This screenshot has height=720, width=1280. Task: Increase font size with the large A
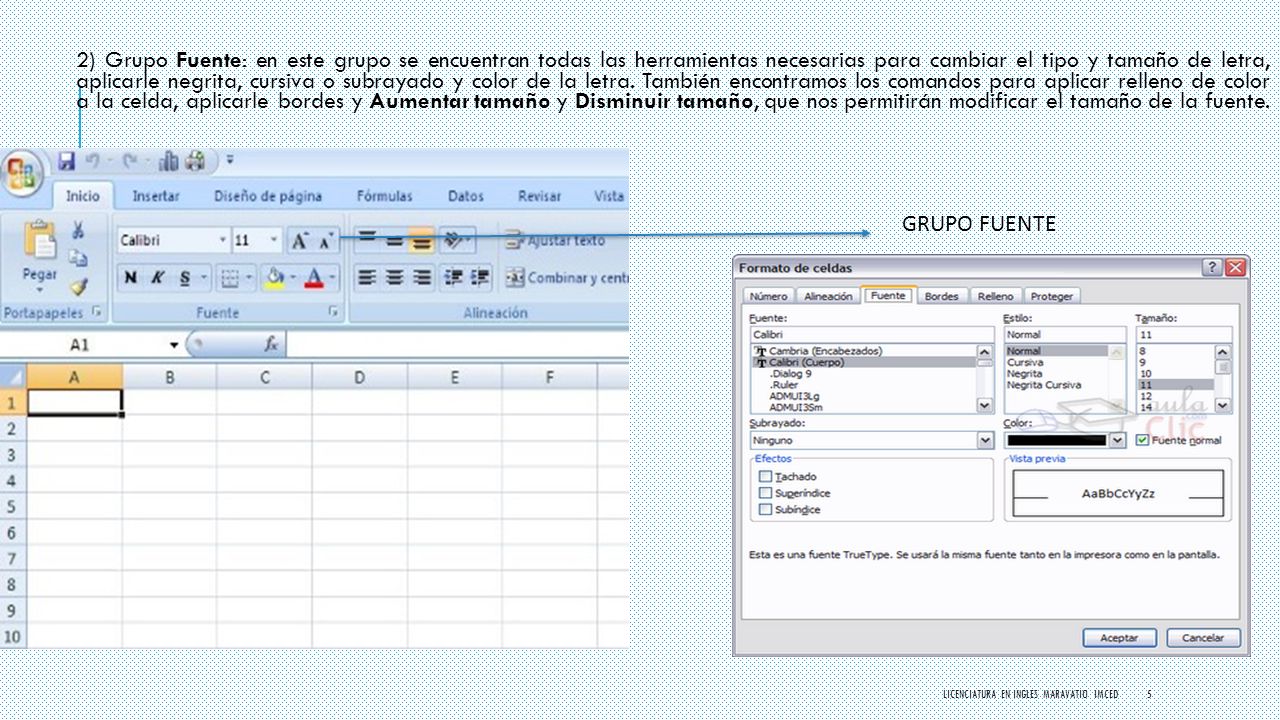point(300,241)
